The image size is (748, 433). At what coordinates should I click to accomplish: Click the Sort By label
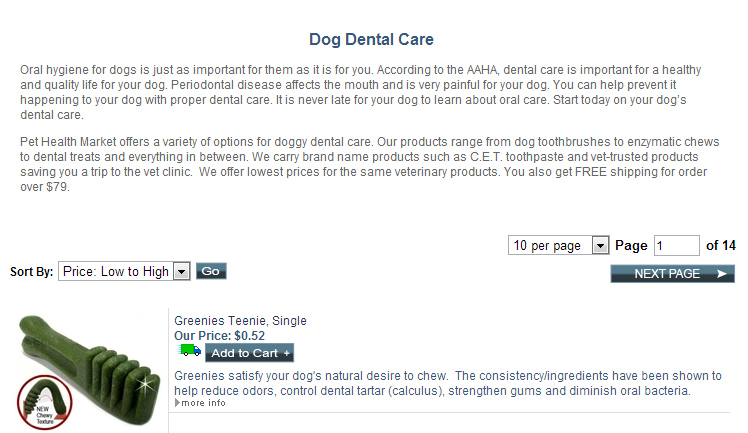pos(31,272)
